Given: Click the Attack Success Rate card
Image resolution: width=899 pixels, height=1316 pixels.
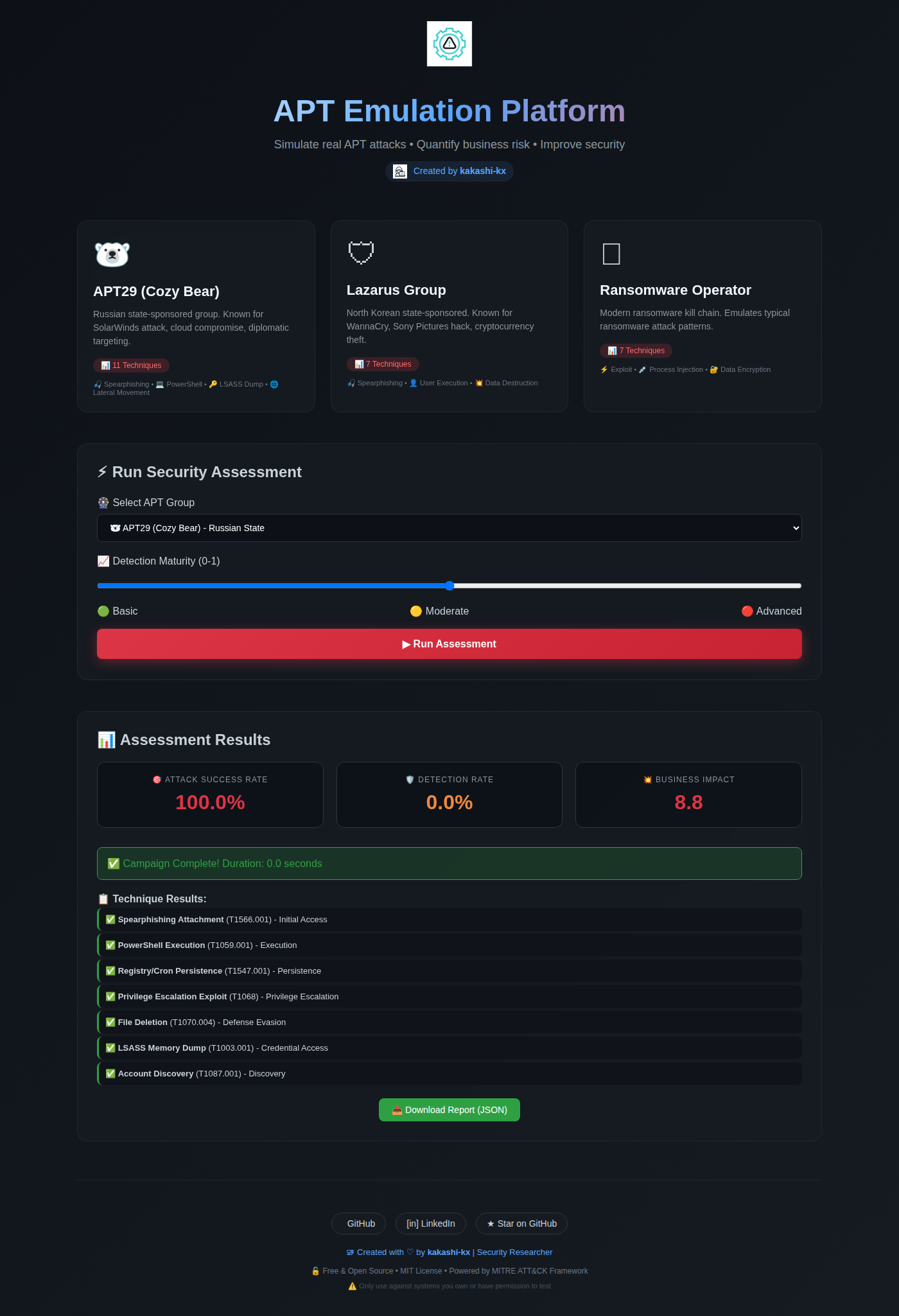Looking at the screenshot, I should [210, 795].
